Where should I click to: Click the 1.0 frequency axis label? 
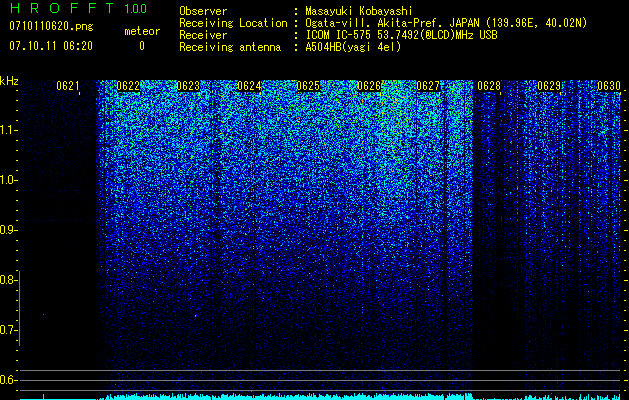[x=8, y=180]
